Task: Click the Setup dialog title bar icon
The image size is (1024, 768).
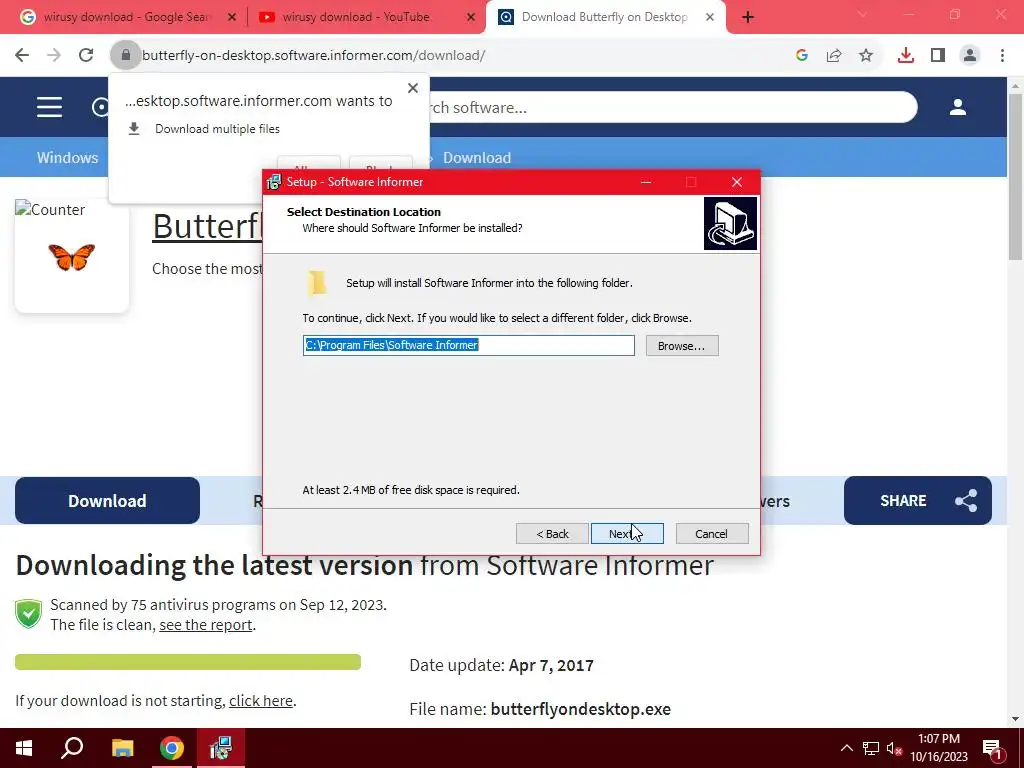Action: [x=274, y=182]
